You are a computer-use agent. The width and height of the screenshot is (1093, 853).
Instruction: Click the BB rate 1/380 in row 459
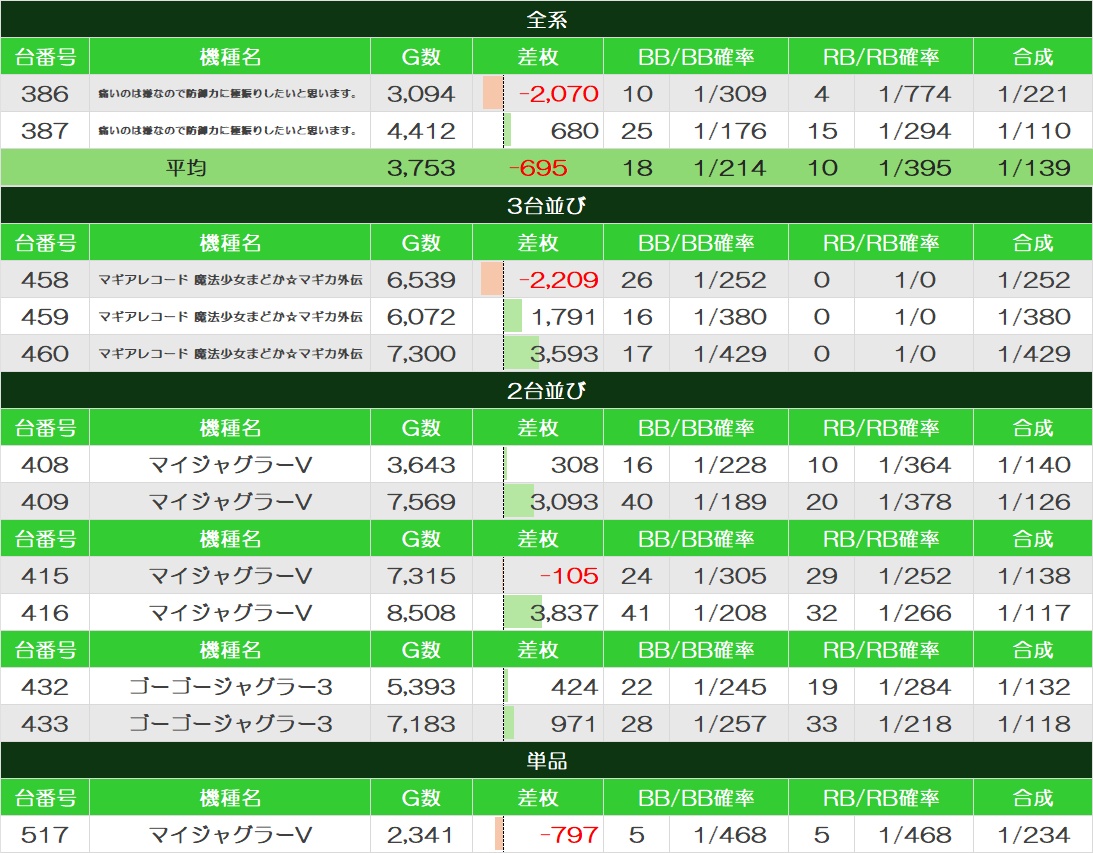click(x=730, y=316)
